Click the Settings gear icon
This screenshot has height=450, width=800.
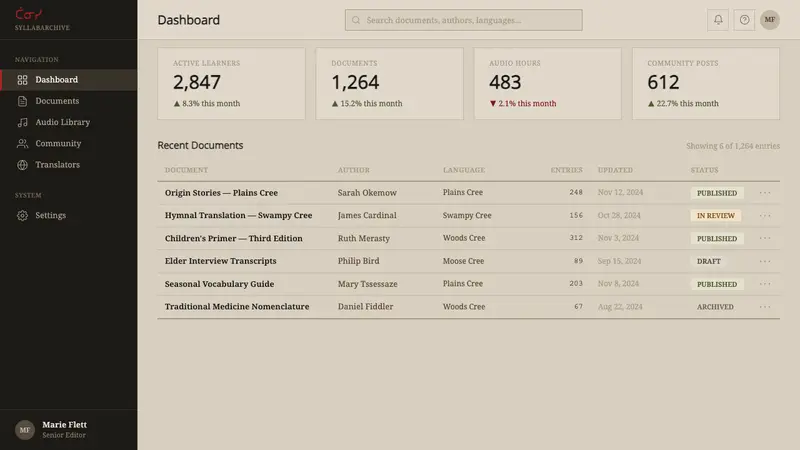click(22, 215)
